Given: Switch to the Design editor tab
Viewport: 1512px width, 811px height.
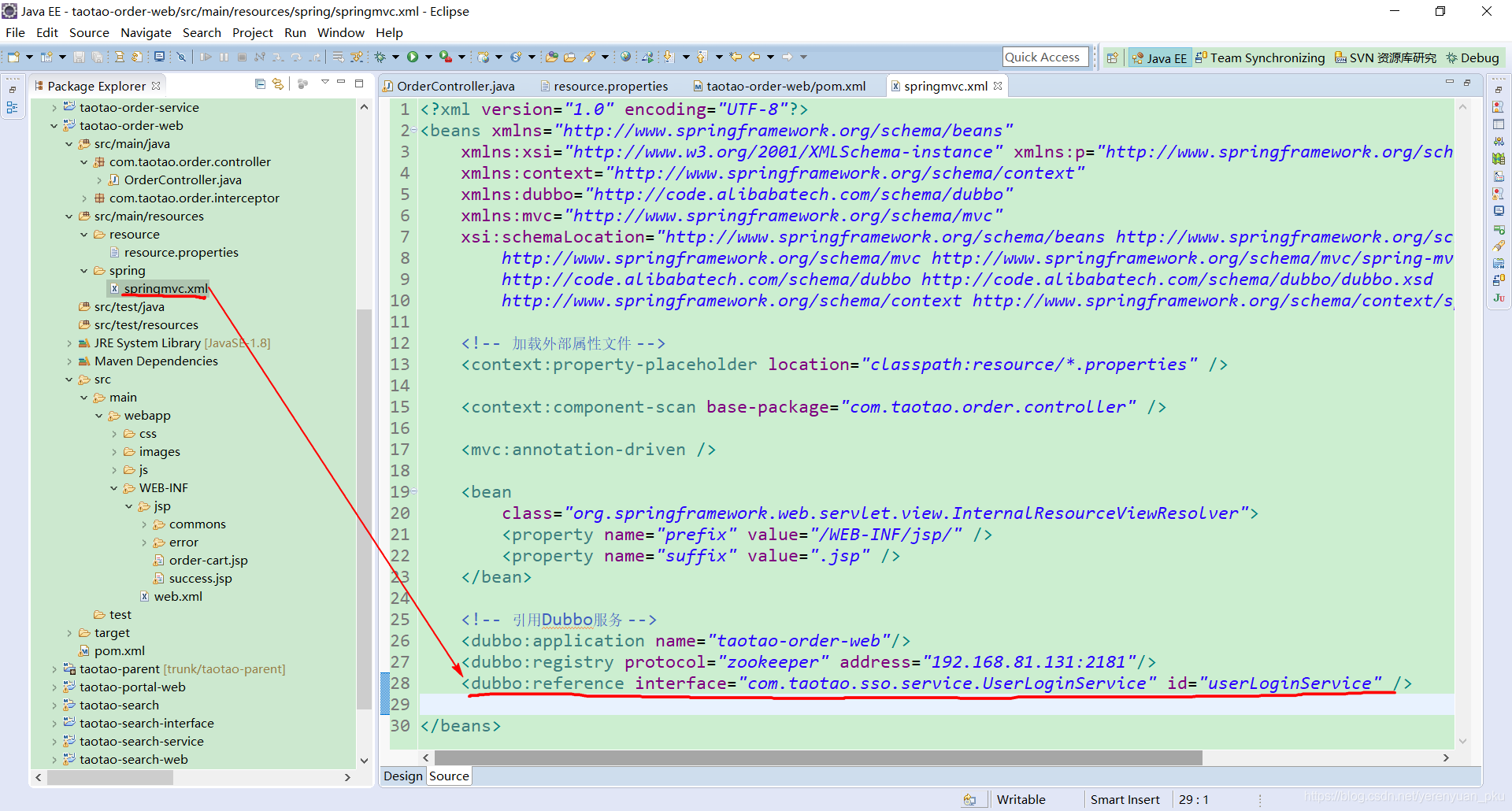Looking at the screenshot, I should pos(403,776).
